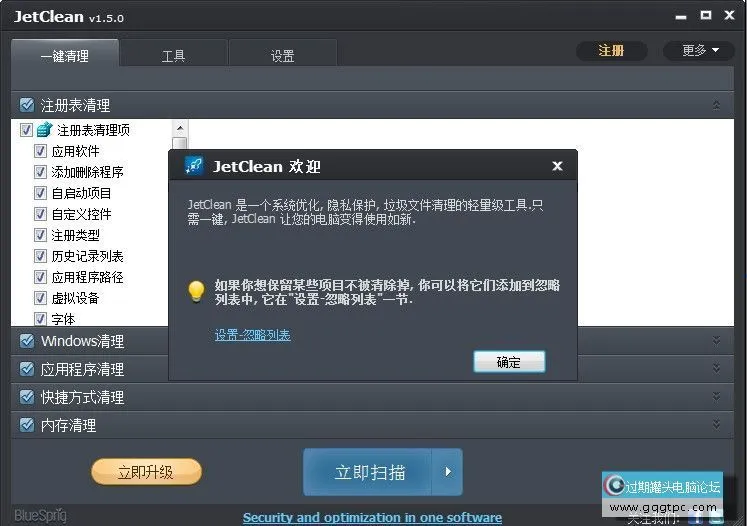Image resolution: width=747 pixels, height=526 pixels.
Task: Click the 注册表清理项 tree icon
Action: [44, 129]
